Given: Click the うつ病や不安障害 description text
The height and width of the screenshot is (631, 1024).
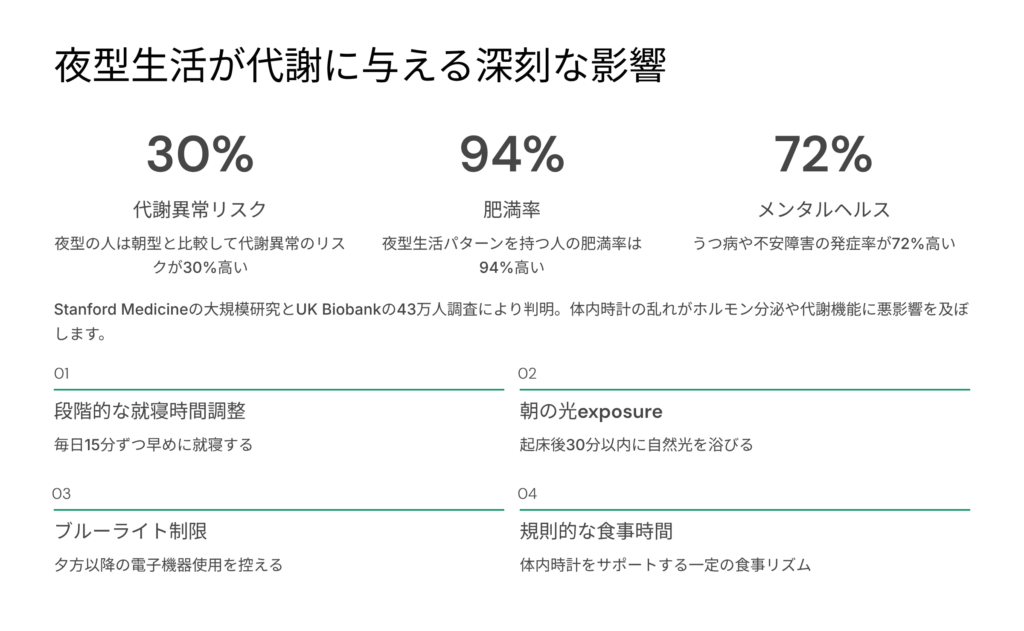Looking at the screenshot, I should (823, 243).
